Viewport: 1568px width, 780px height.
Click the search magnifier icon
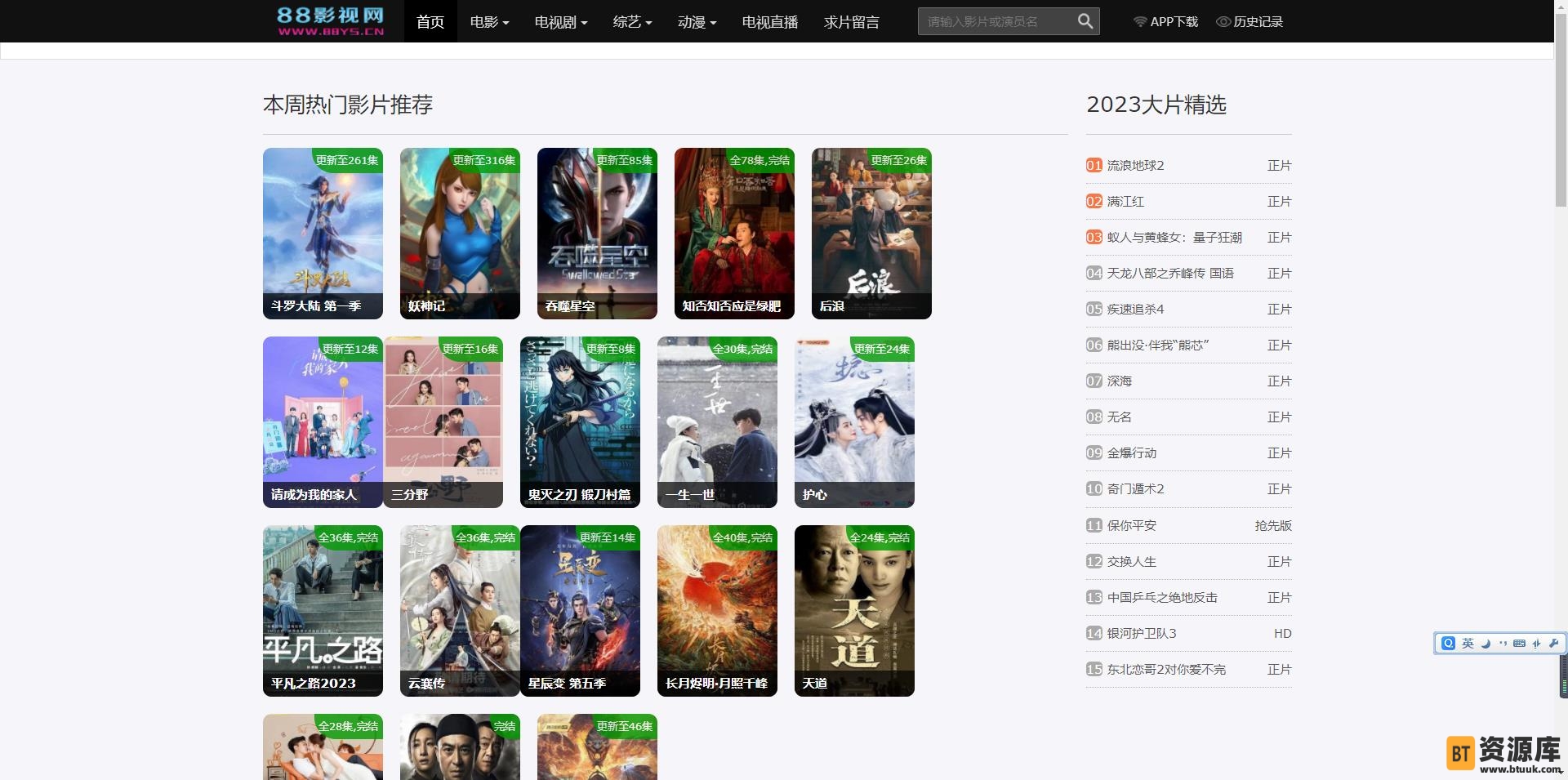click(x=1085, y=21)
